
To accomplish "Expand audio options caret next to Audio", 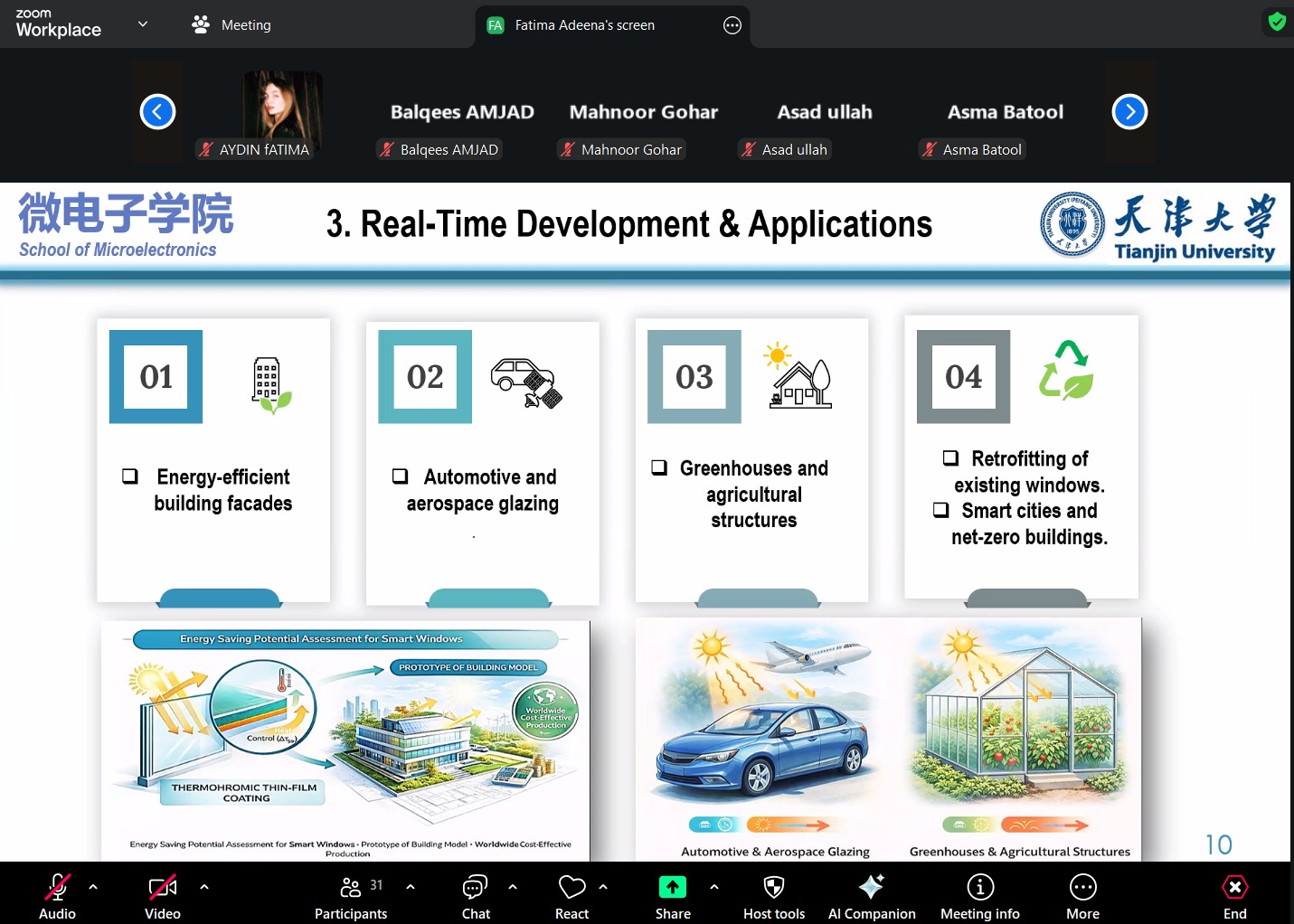I will click(x=93, y=887).
